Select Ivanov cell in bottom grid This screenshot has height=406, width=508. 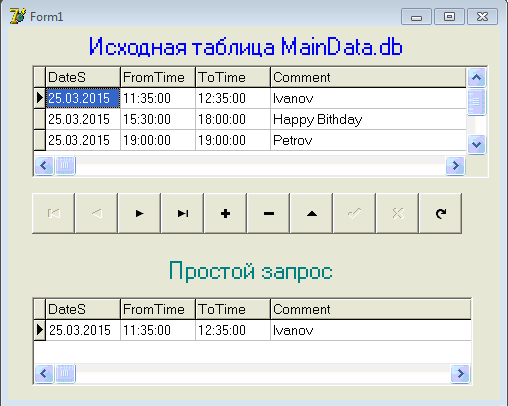(371, 330)
